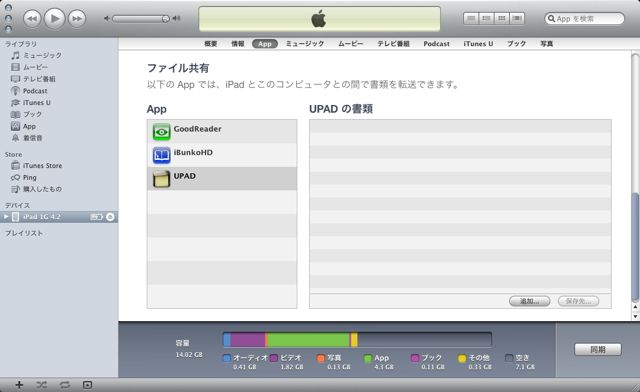This screenshot has height=392, width=640.
Task: Open the 概要 tab
Action: click(211, 44)
